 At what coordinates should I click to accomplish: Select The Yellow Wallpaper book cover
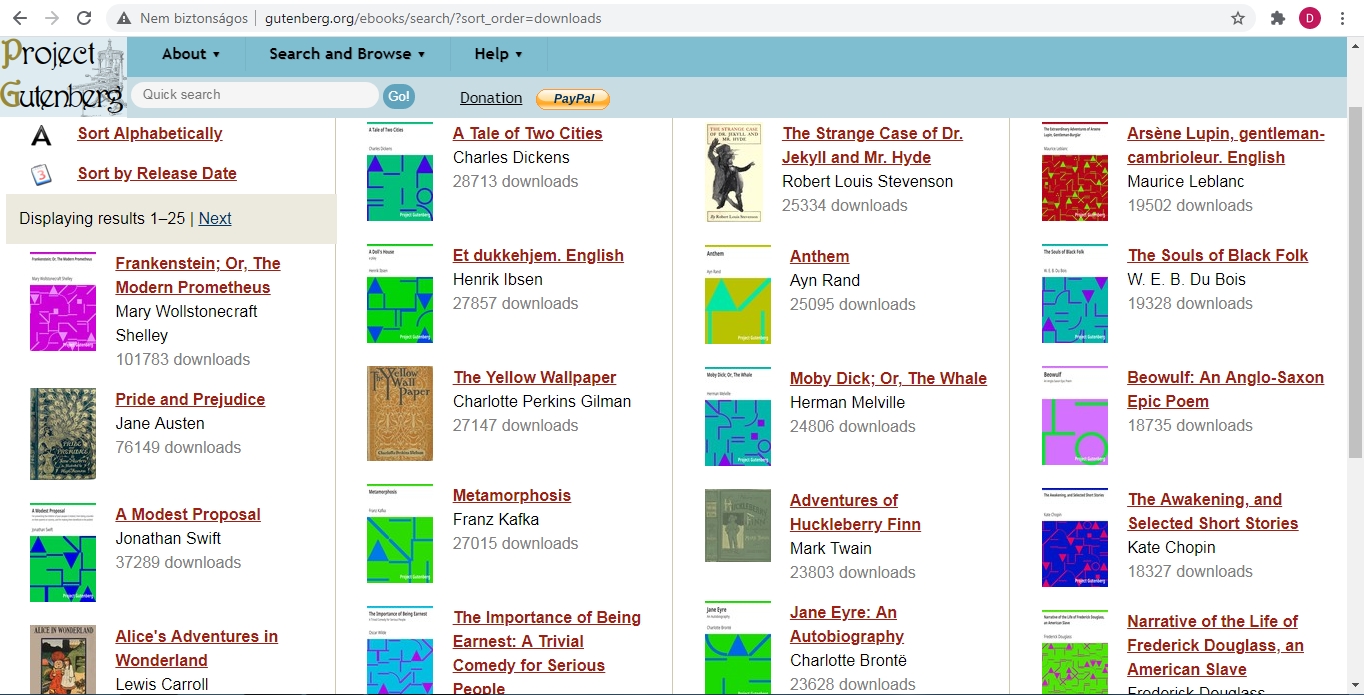click(400, 413)
